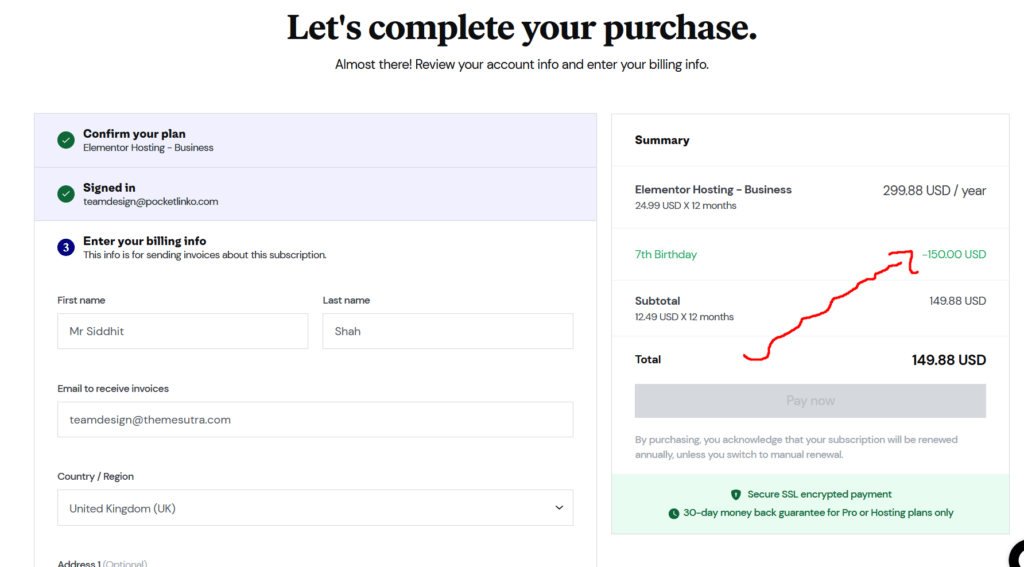Click Elementor Hosting - Business in Summary

click(x=713, y=189)
